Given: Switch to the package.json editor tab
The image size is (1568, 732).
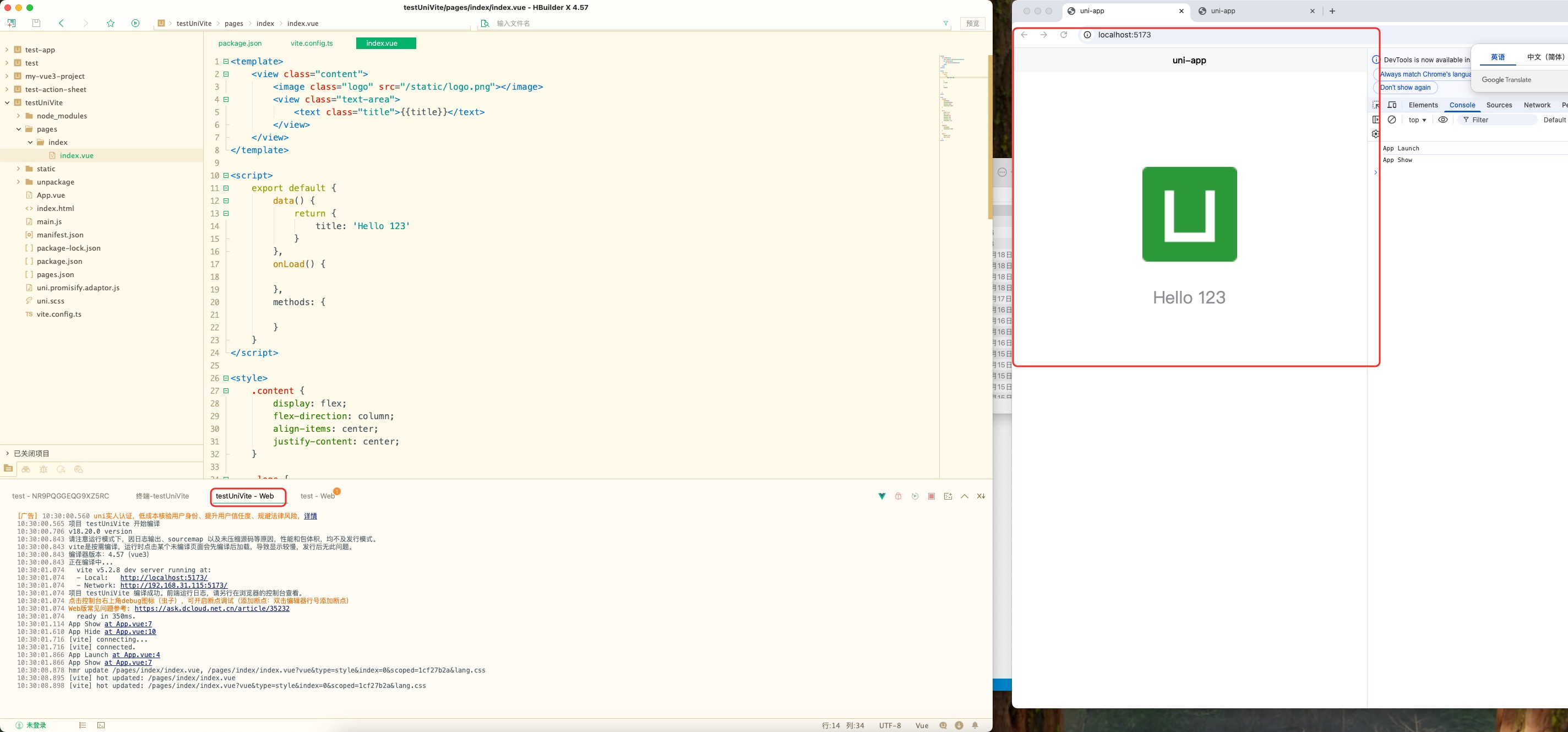Looking at the screenshot, I should 240,44.
